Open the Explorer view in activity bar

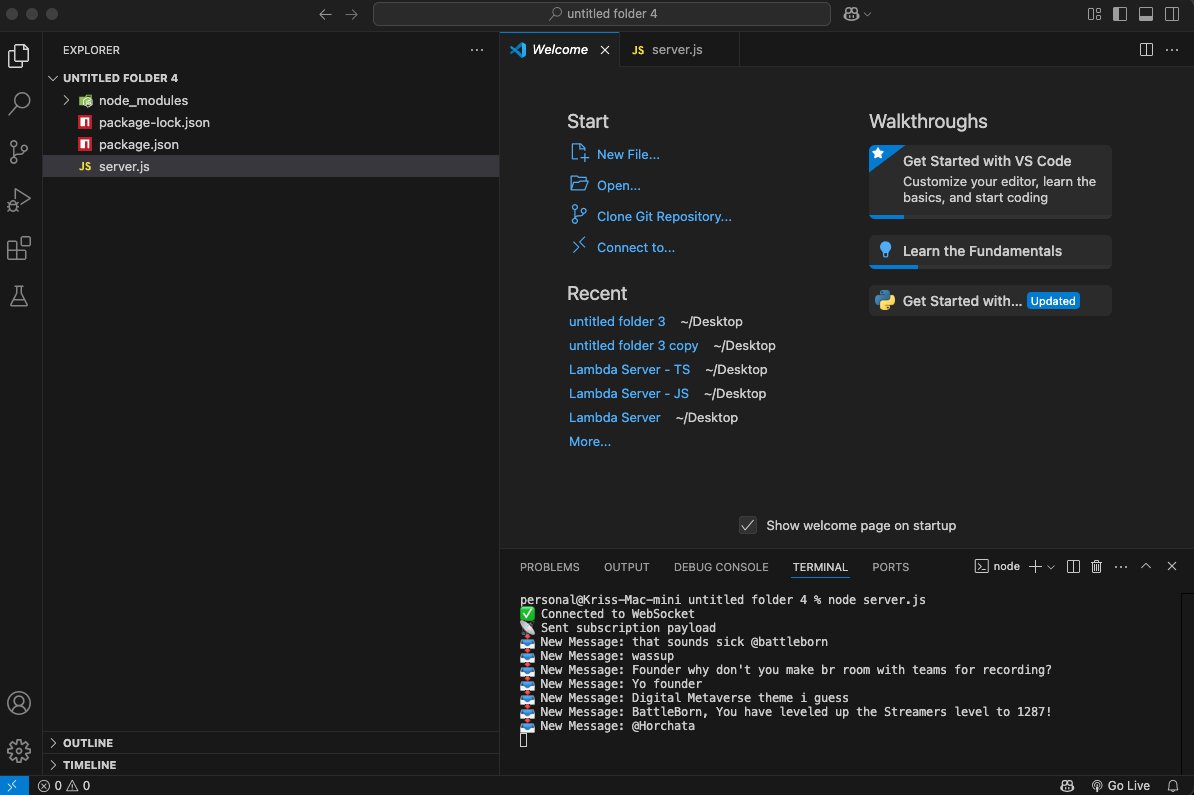point(19,56)
